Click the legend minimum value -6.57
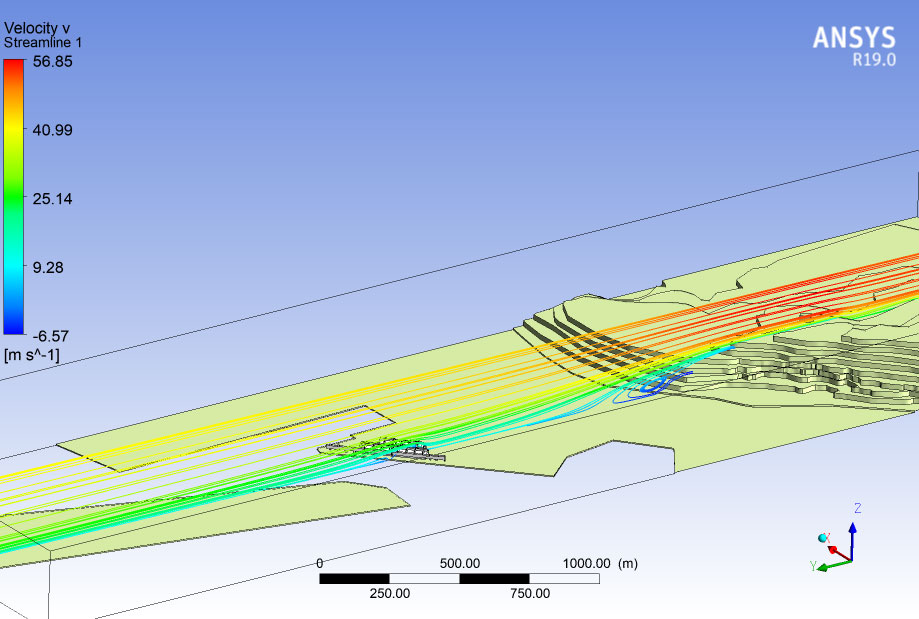 click(50, 336)
